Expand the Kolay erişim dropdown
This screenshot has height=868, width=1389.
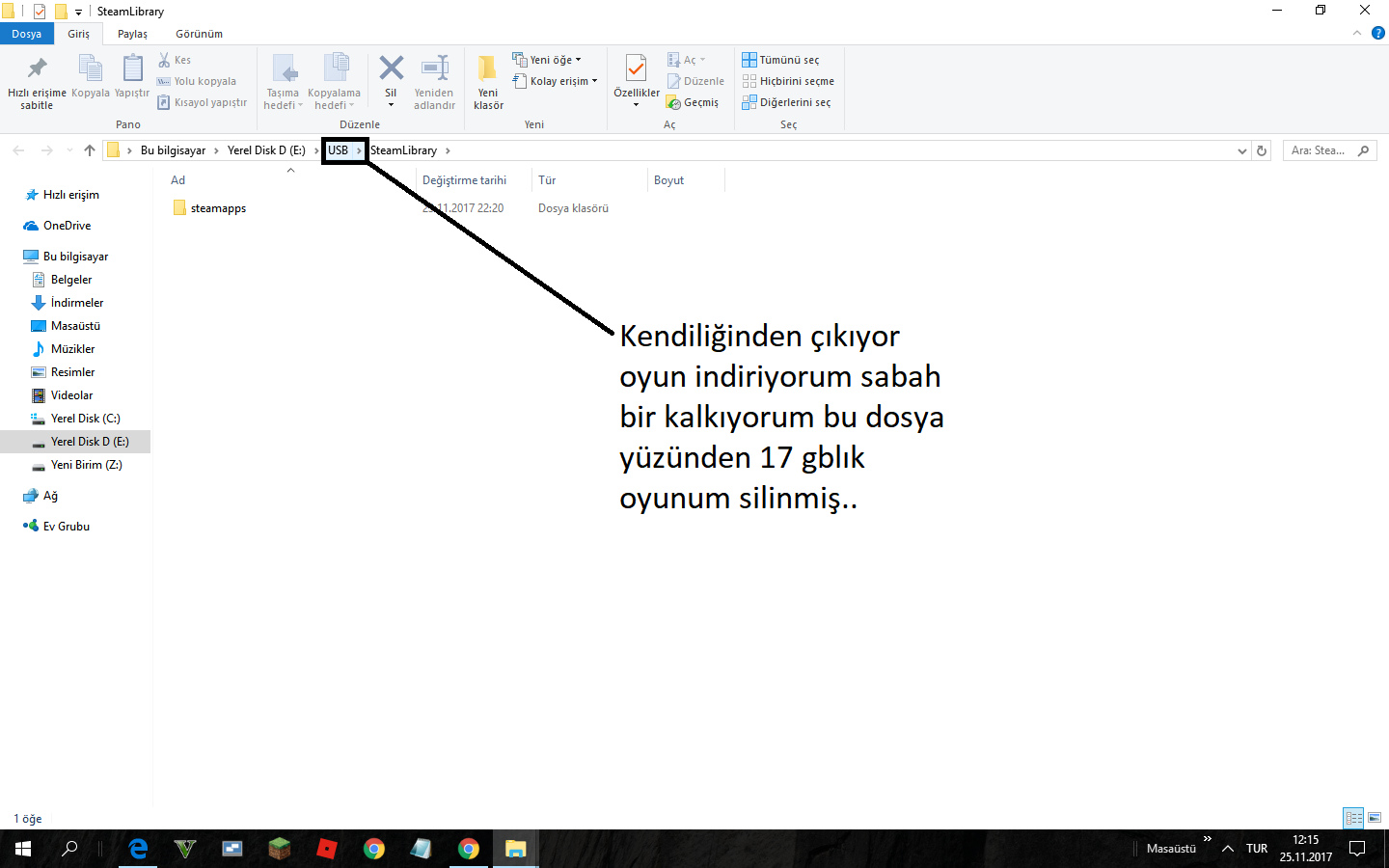click(555, 81)
